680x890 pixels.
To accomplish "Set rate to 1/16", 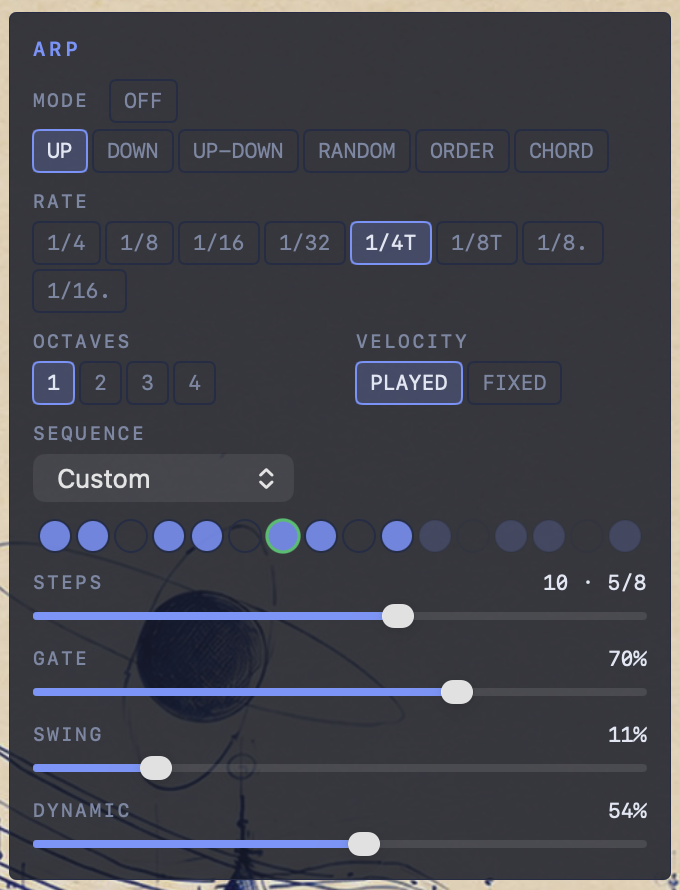I will coord(219,243).
